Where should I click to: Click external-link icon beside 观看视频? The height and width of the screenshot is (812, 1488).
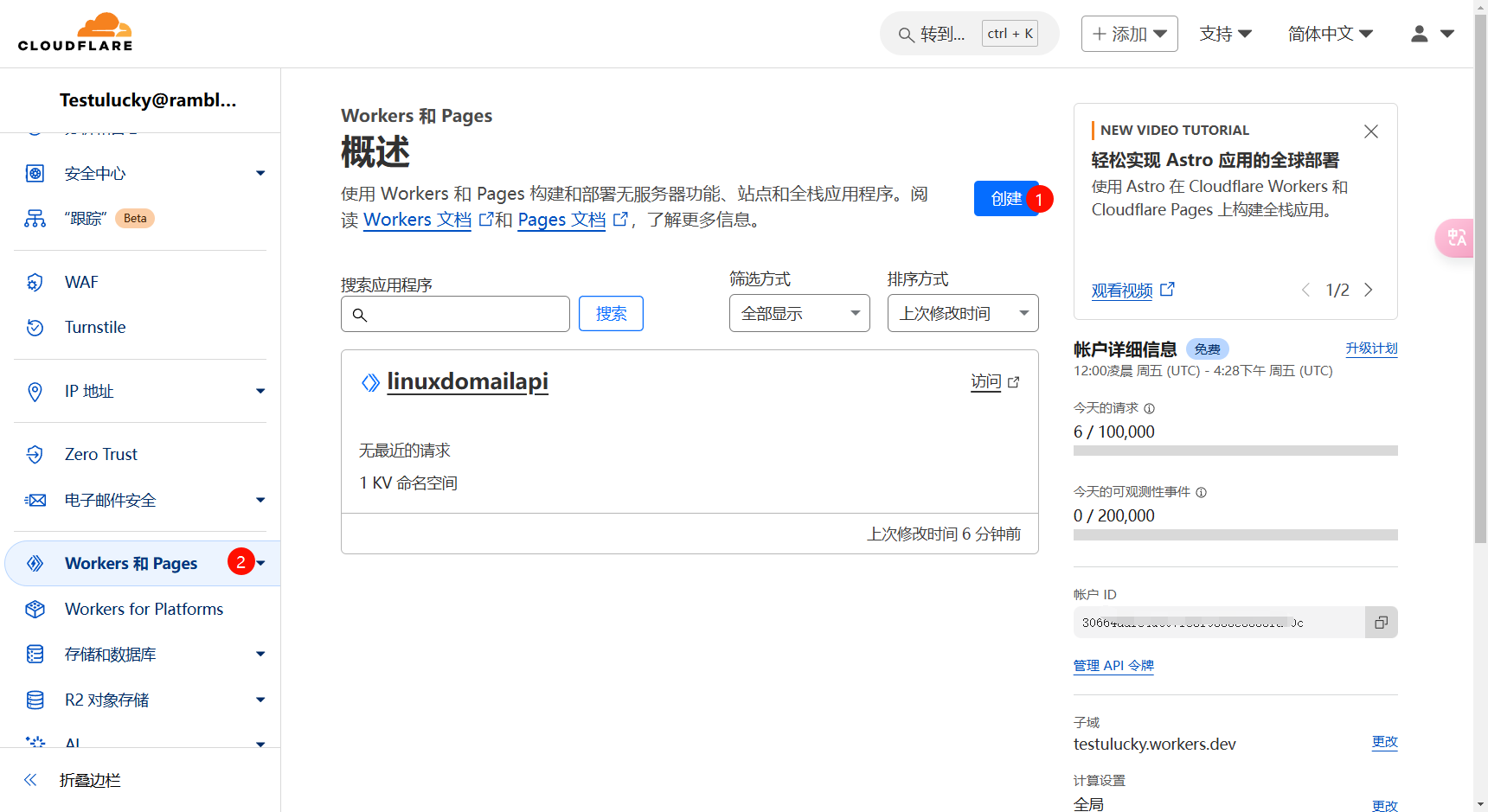(1167, 289)
